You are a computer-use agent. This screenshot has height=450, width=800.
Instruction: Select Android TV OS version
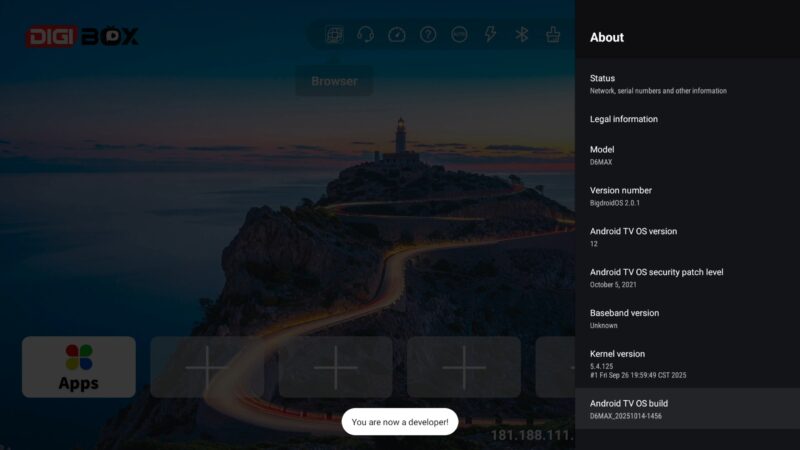click(x=687, y=237)
